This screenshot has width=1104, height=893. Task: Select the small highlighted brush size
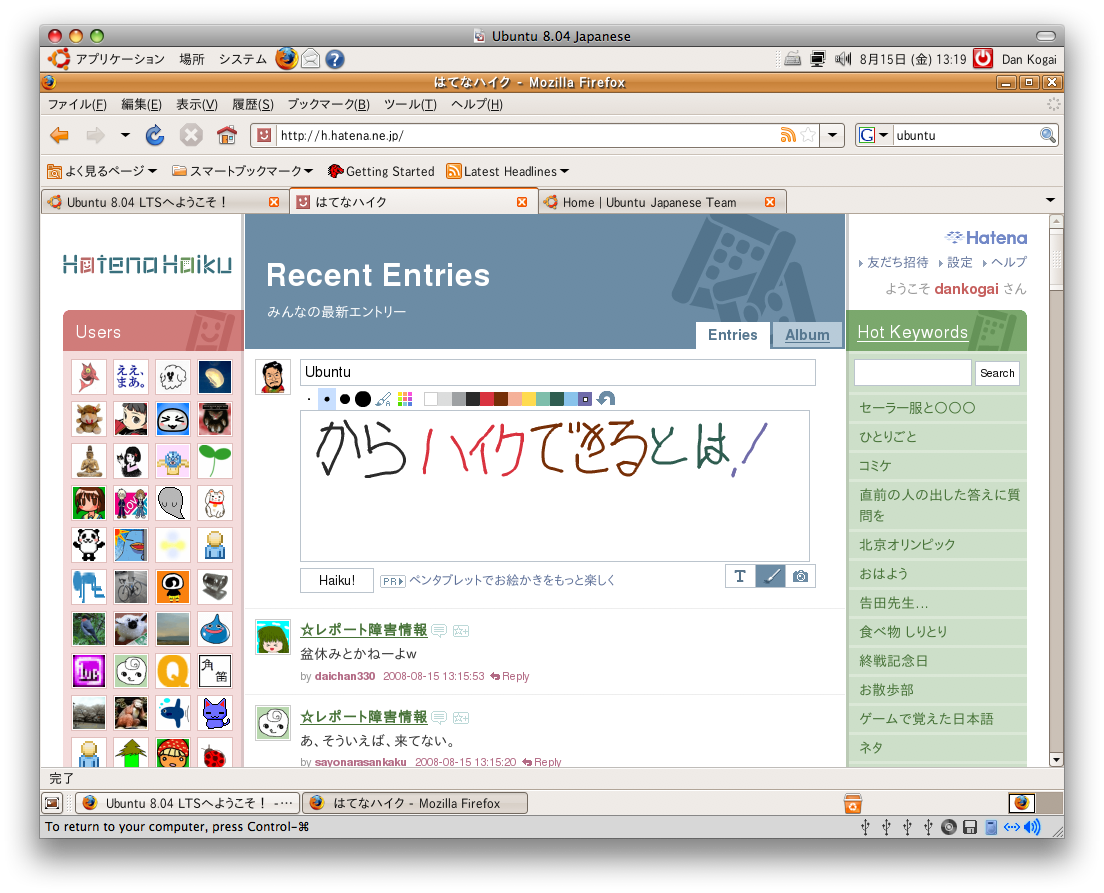coord(327,399)
